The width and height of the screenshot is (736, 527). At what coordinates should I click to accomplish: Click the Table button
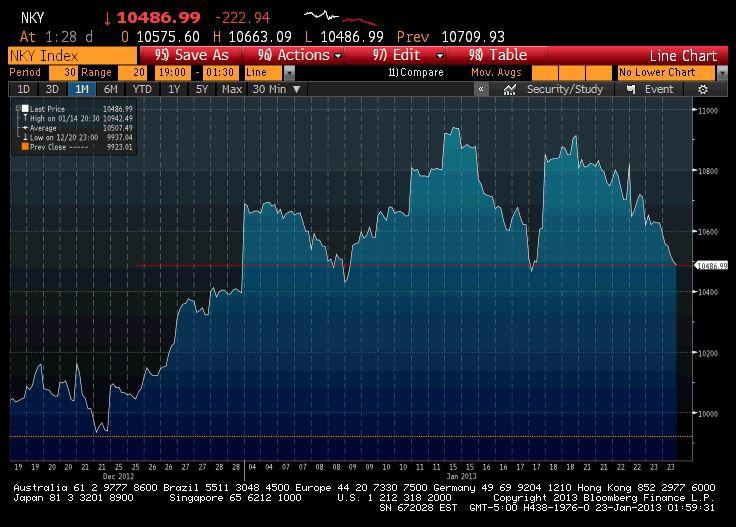tap(498, 55)
